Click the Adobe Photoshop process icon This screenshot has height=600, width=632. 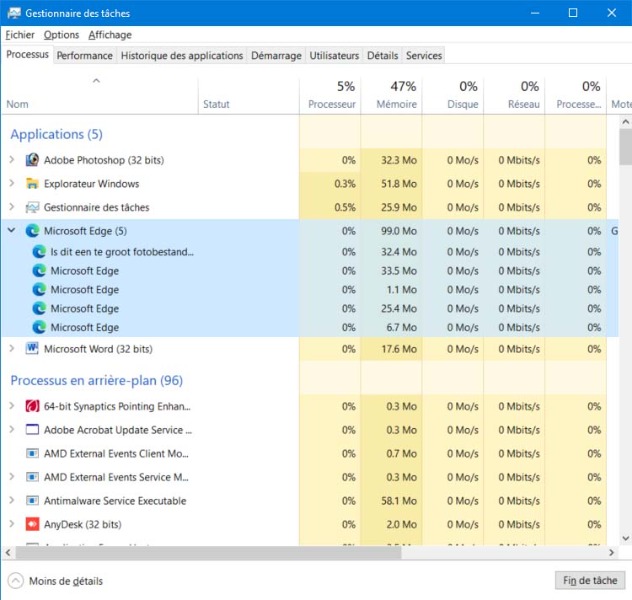[32, 160]
